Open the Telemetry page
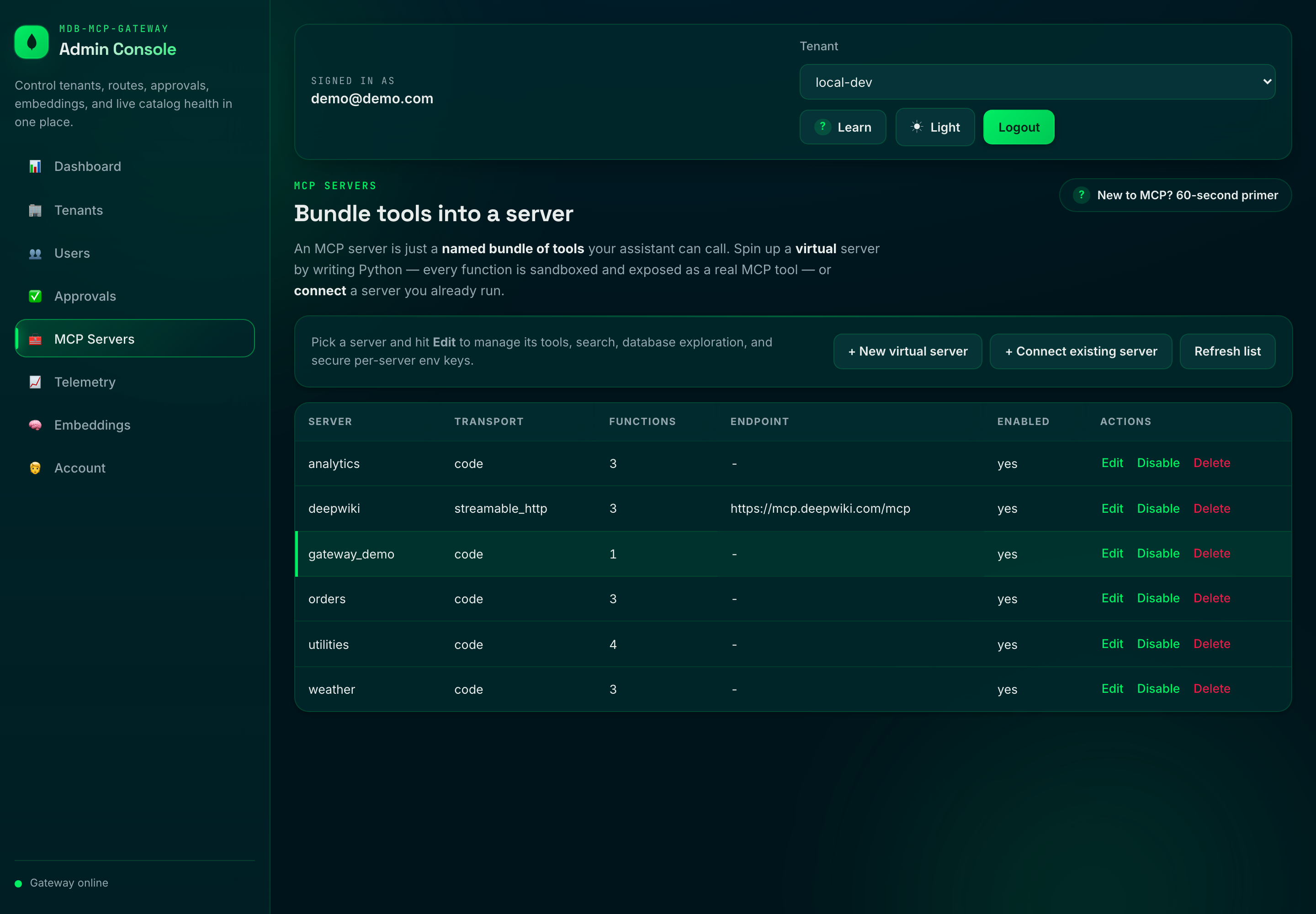 pos(135,382)
